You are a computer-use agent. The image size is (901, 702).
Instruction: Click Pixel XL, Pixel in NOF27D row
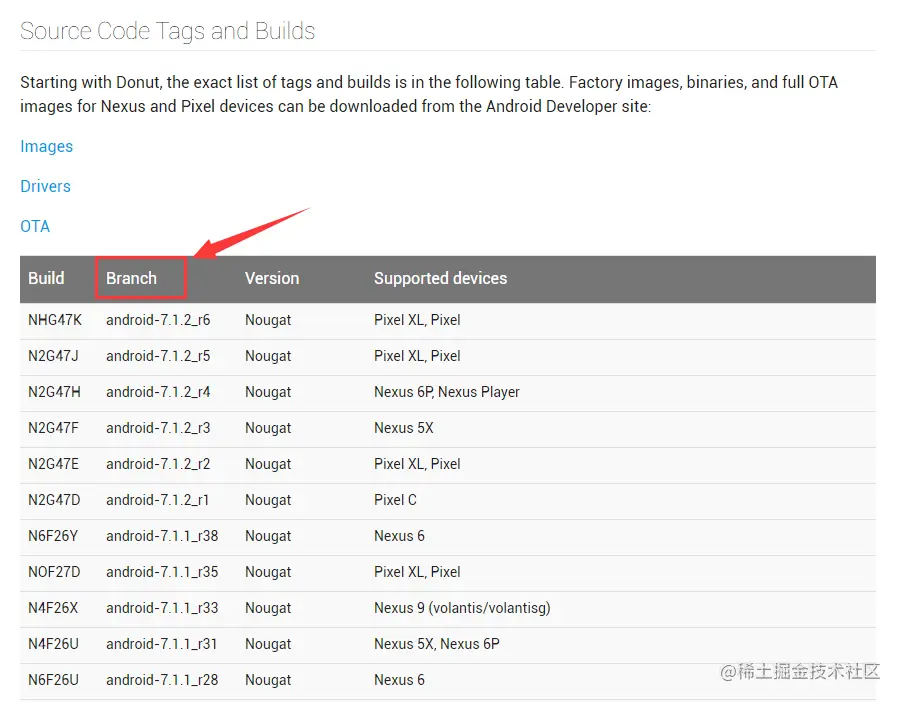[x=417, y=572]
